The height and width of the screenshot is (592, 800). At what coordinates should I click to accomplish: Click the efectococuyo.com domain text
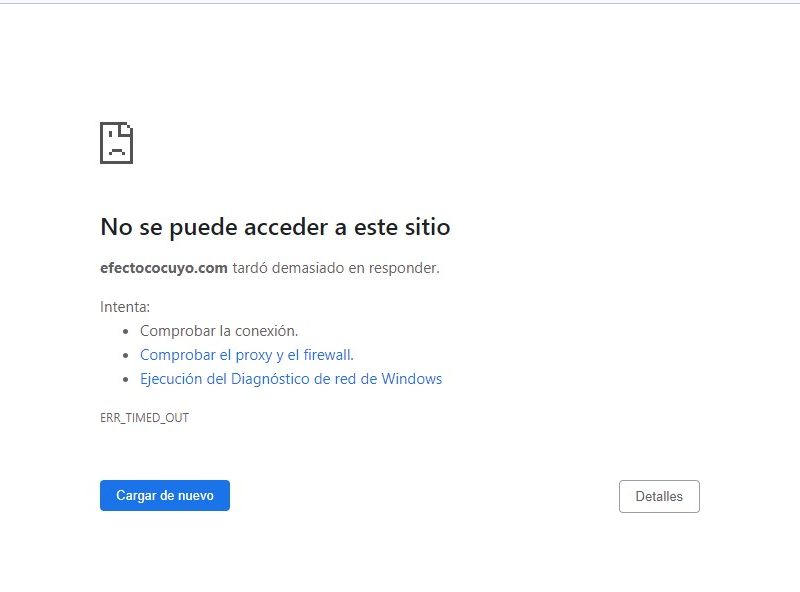point(164,267)
